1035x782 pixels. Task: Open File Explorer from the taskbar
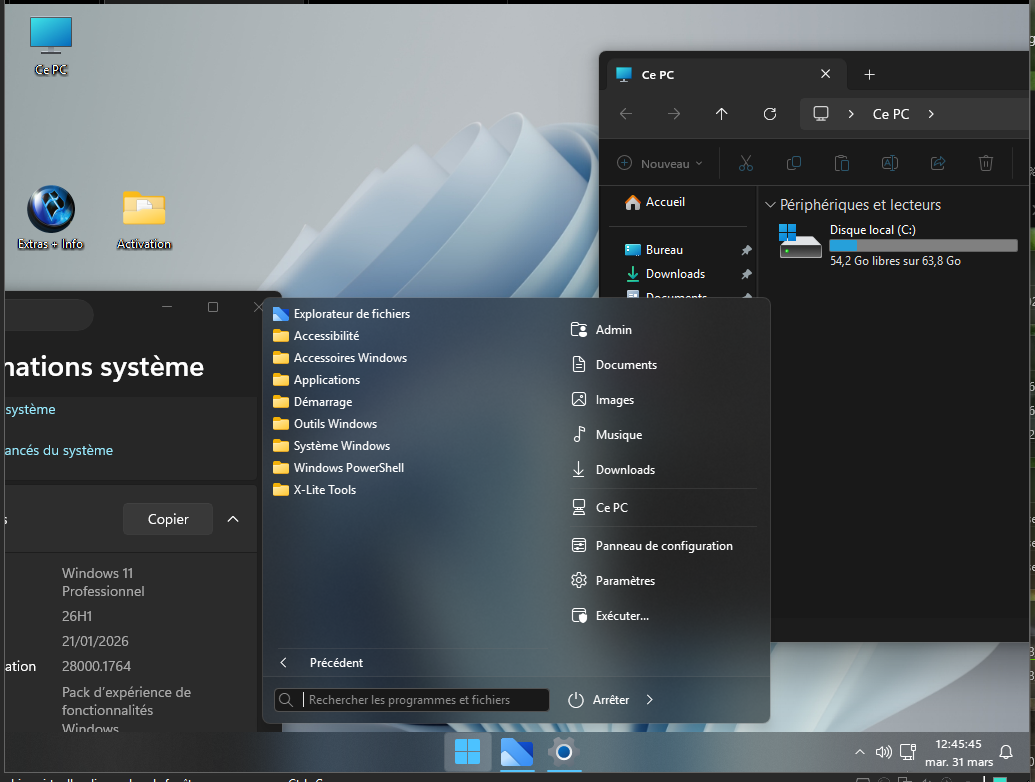tap(516, 751)
